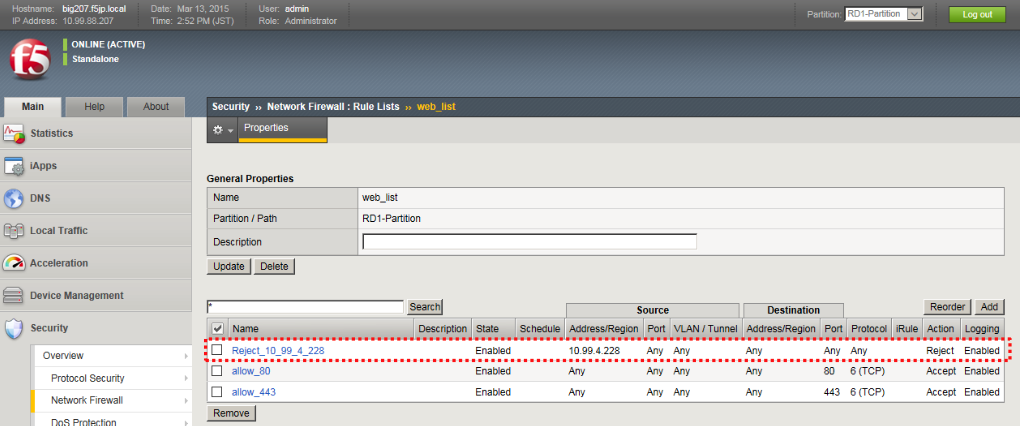Expand the Overview submenu arrow
Screen dimensions: 1020x426
pyautogui.click(x=186, y=356)
